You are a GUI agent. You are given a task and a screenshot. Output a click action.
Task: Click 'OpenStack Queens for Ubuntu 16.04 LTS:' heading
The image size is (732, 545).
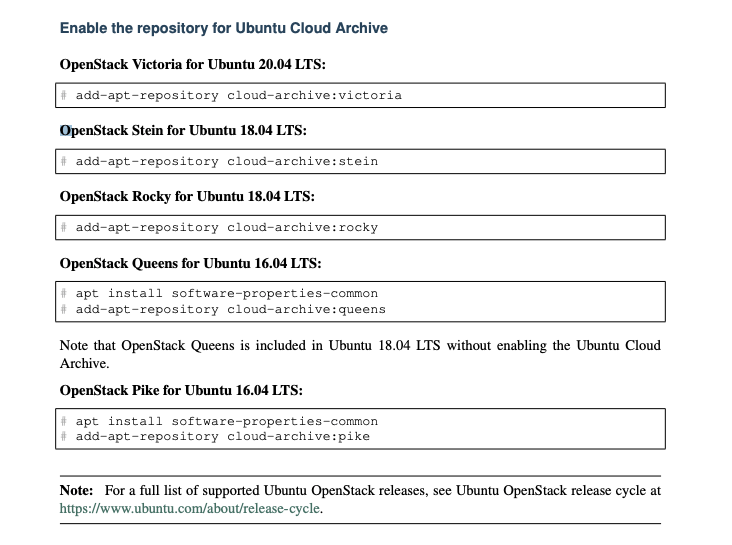[190, 263]
